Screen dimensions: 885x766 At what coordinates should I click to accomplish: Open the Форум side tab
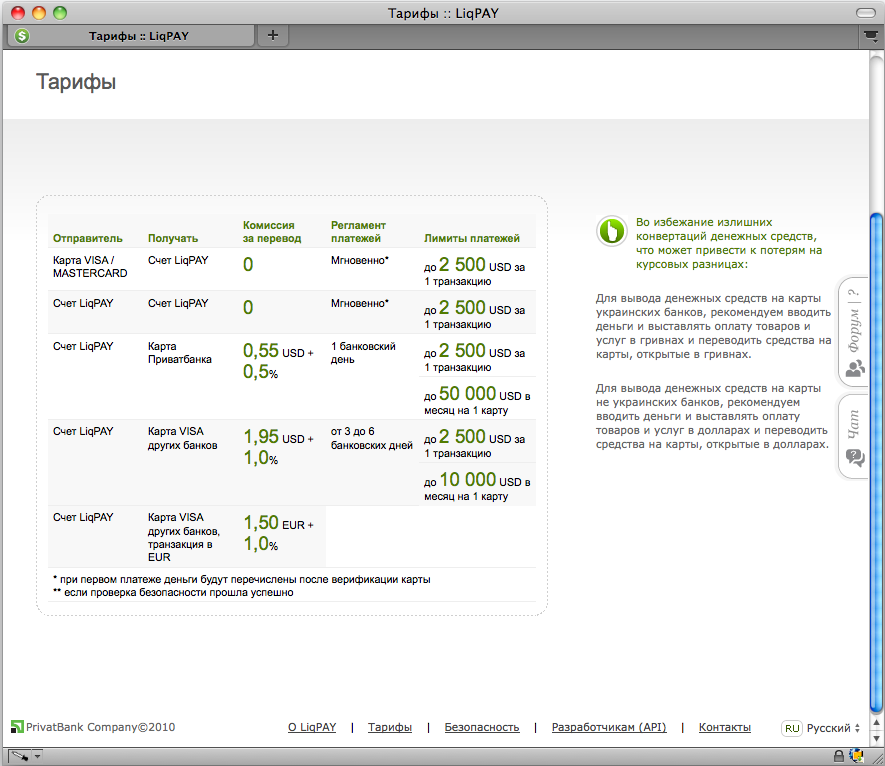point(855,331)
